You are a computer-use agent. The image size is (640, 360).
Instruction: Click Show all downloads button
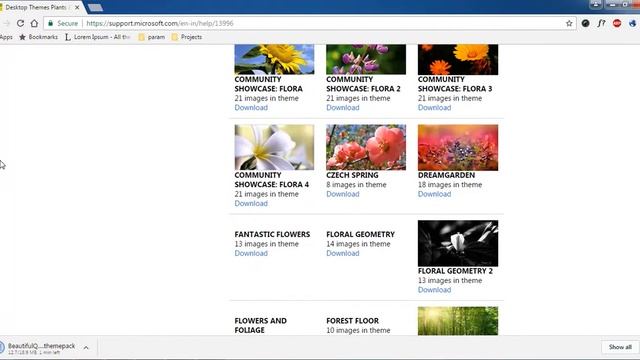coord(620,347)
